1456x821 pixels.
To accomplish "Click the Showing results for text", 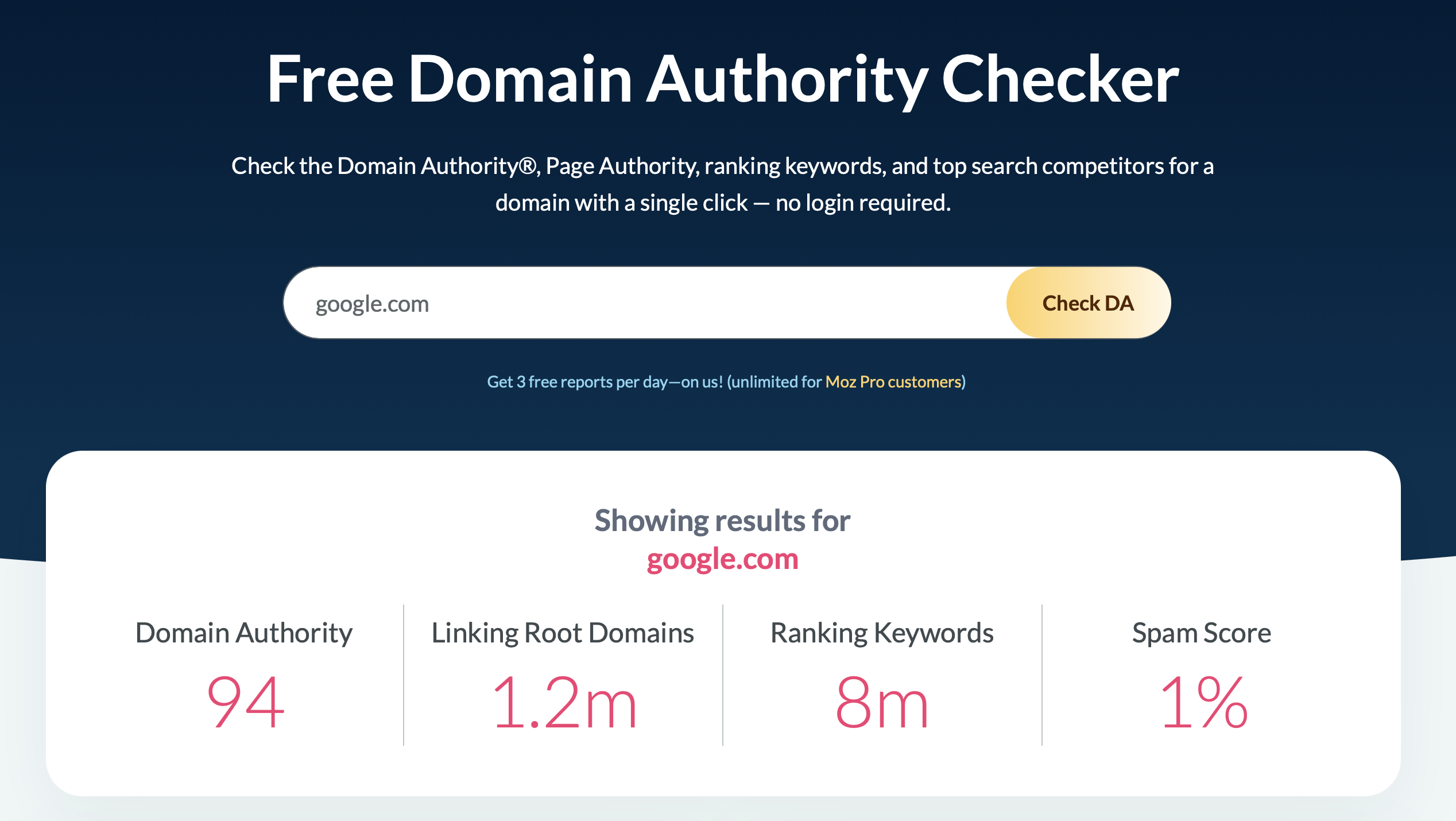I will [x=723, y=521].
